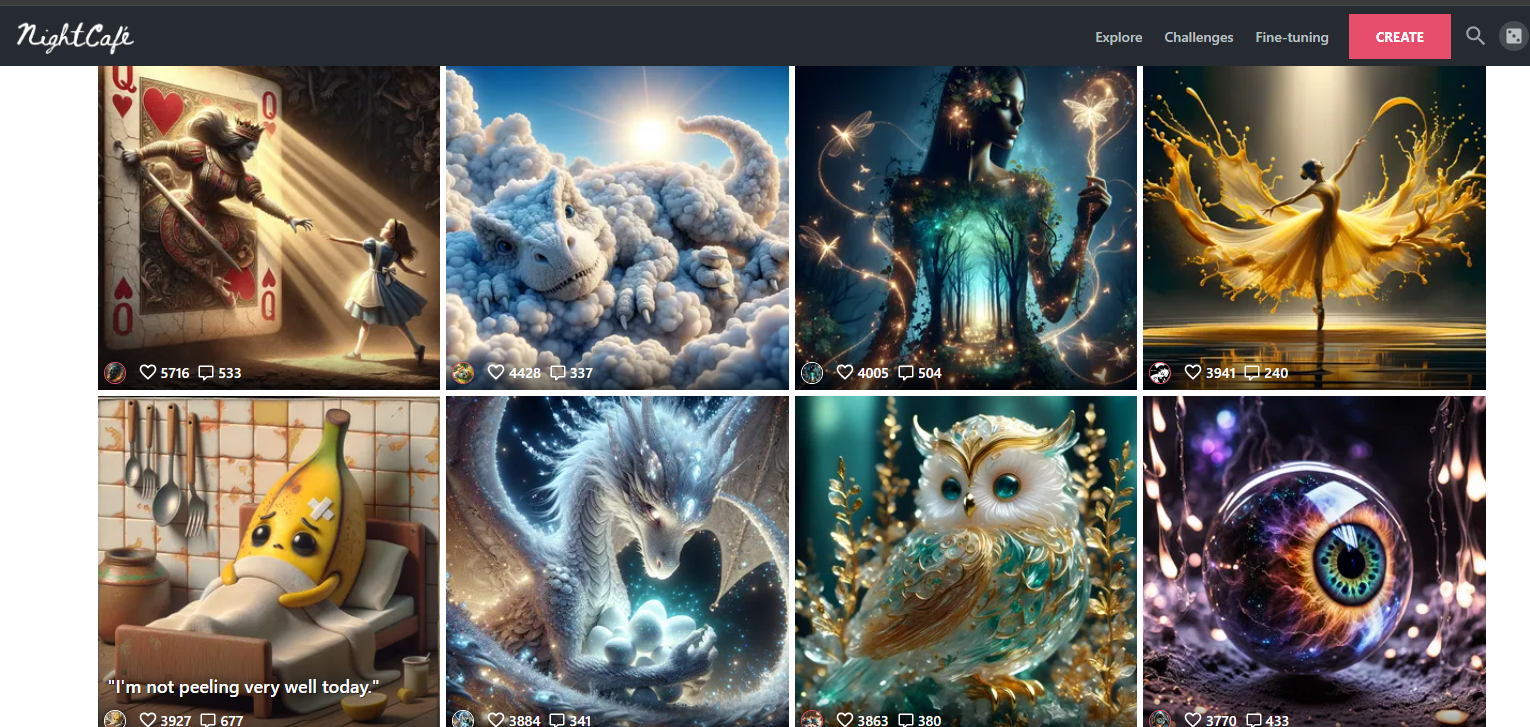Like the sick banana image
Screen dimensions: 1530x727
click(148, 719)
